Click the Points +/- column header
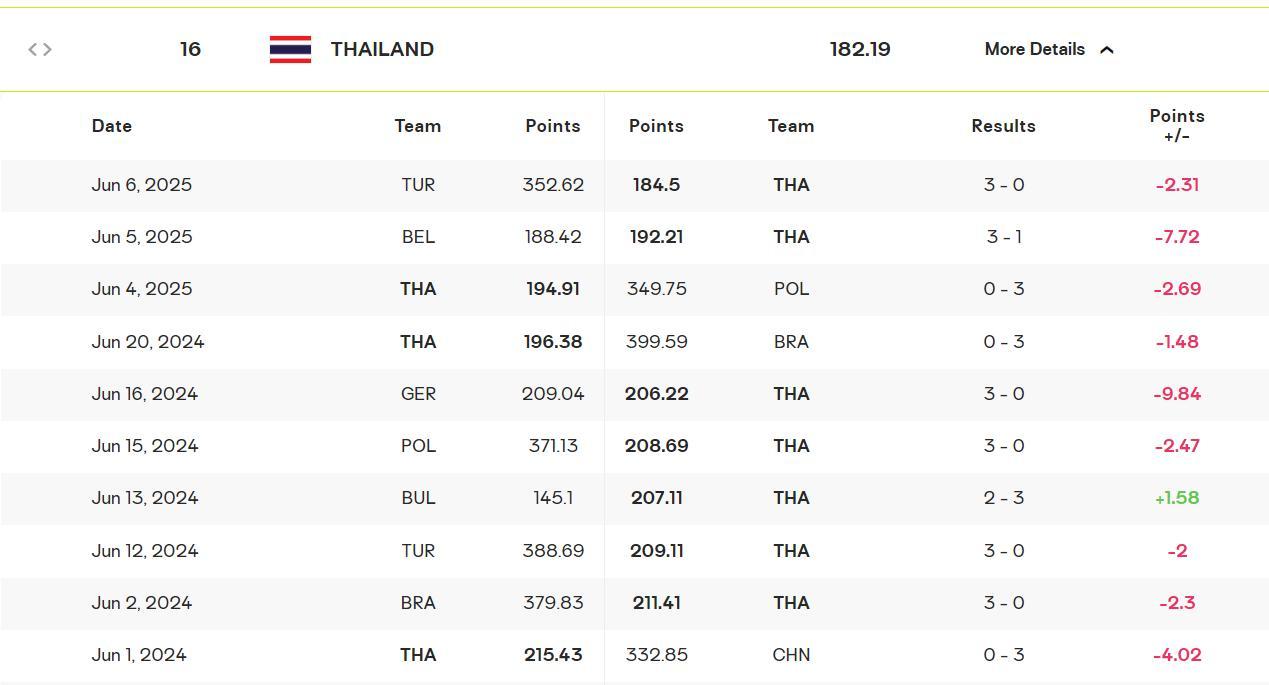The width and height of the screenshot is (1269, 685). 1177,126
